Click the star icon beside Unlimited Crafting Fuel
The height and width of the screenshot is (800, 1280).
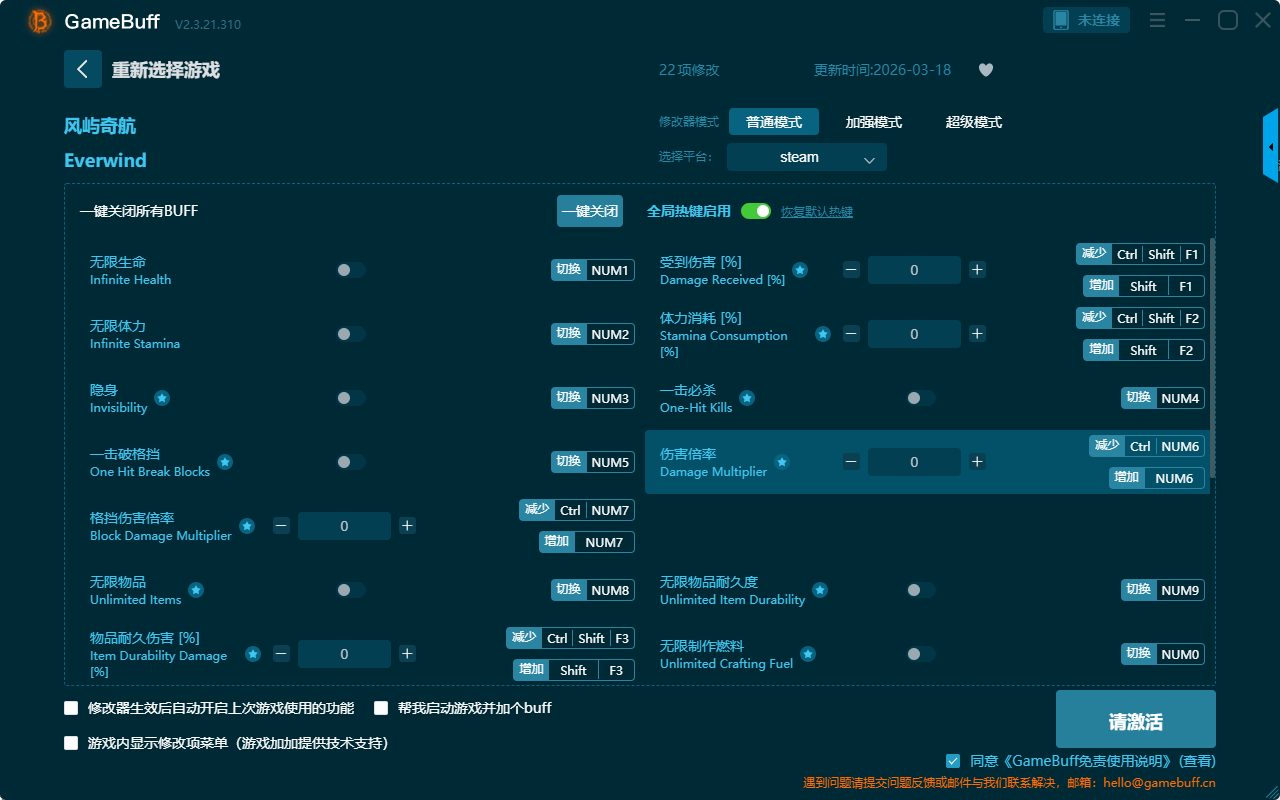808,654
